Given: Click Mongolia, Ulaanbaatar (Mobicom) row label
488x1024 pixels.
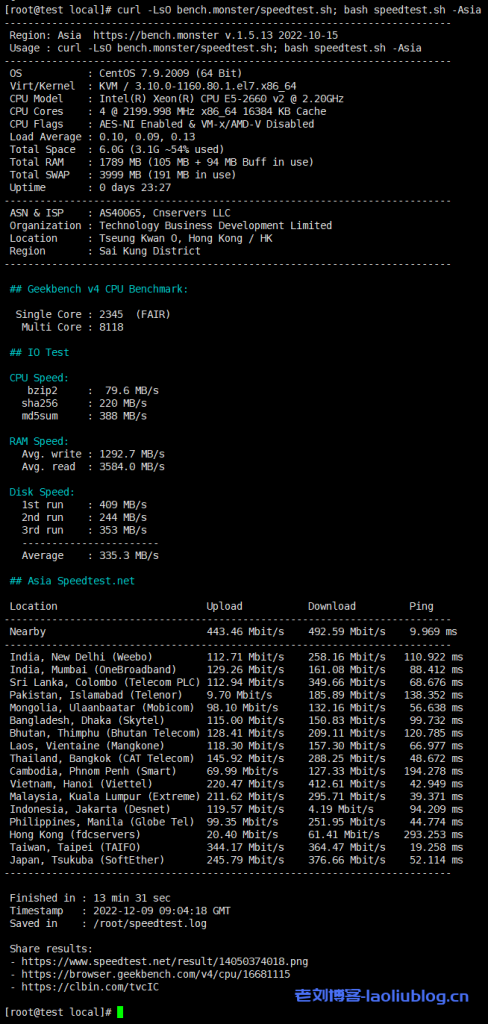Looking at the screenshot, I should point(102,708).
